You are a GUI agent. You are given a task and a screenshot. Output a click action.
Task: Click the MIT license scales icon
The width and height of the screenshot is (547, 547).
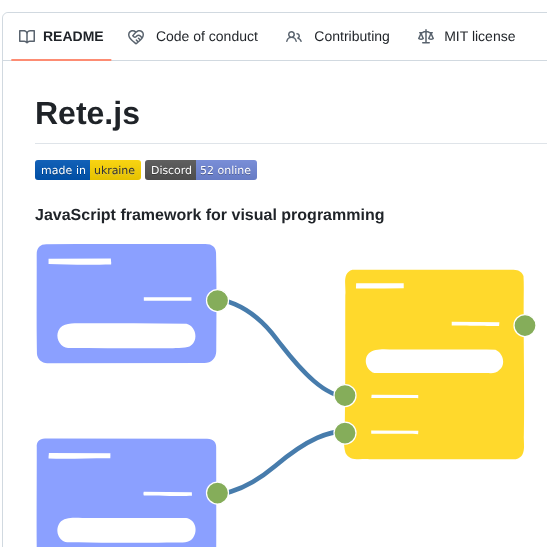click(426, 37)
